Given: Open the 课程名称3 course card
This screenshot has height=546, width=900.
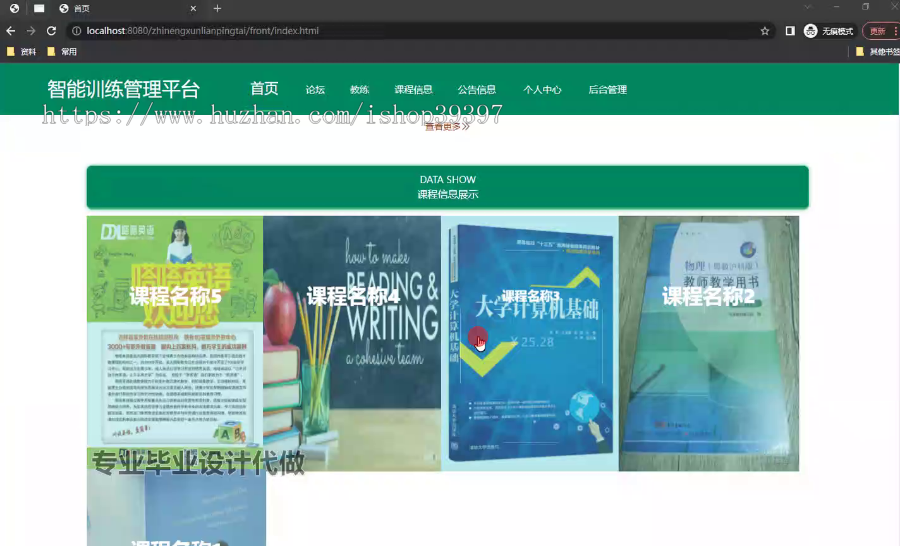Looking at the screenshot, I should 530,343.
